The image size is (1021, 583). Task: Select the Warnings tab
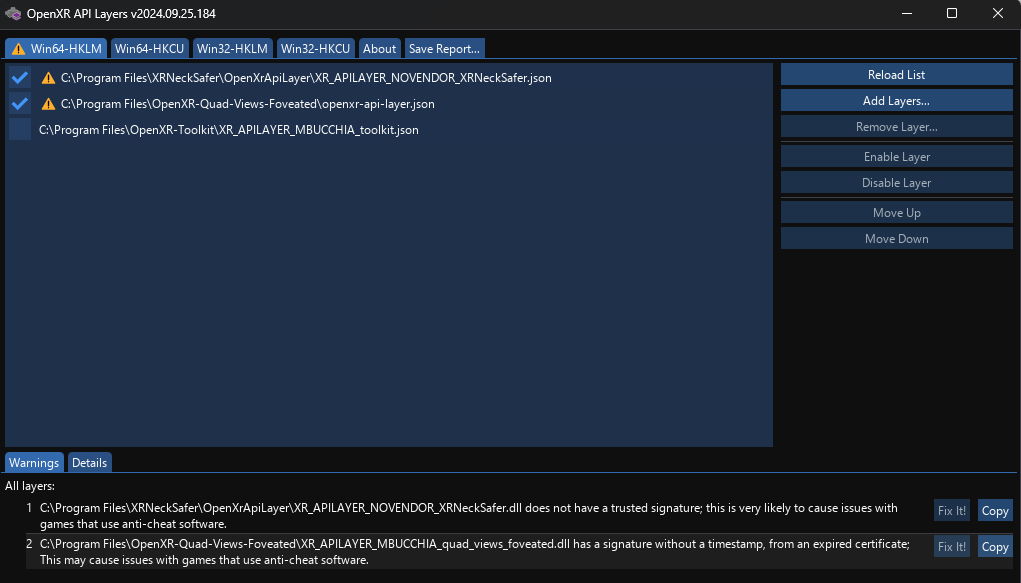pos(34,462)
